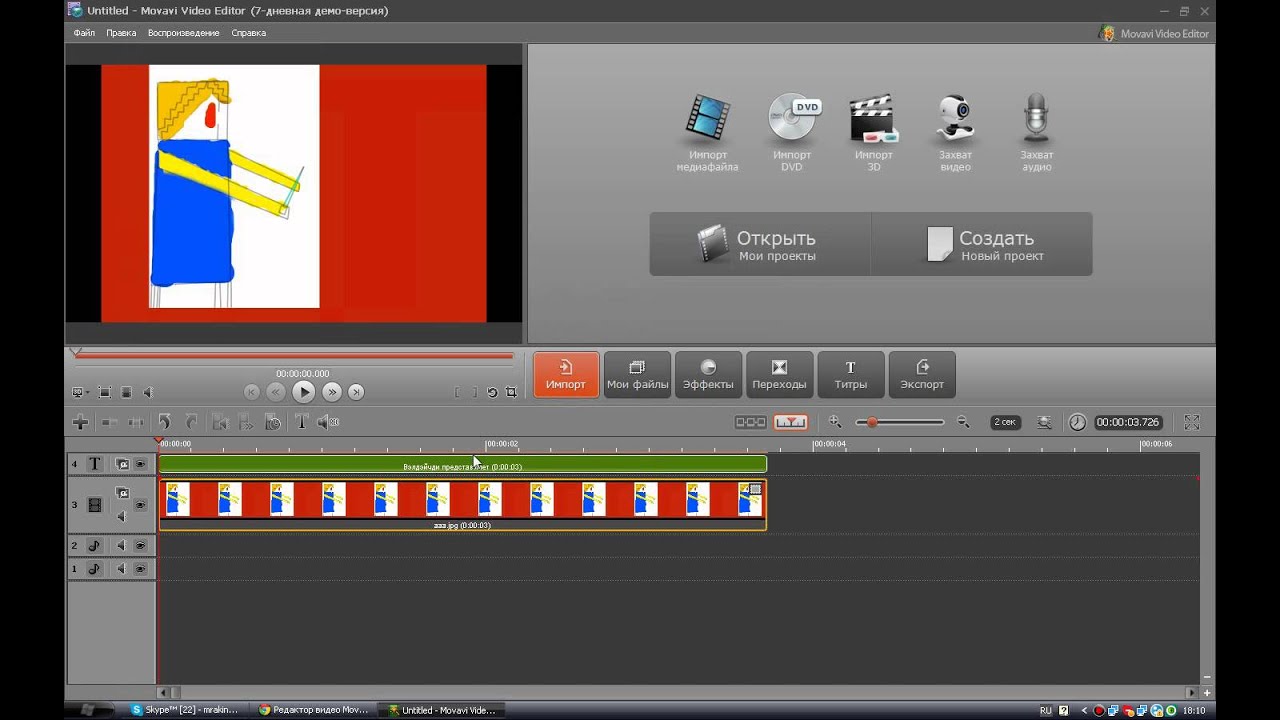Click the timecode field 00:00:03.726

[1128, 423]
